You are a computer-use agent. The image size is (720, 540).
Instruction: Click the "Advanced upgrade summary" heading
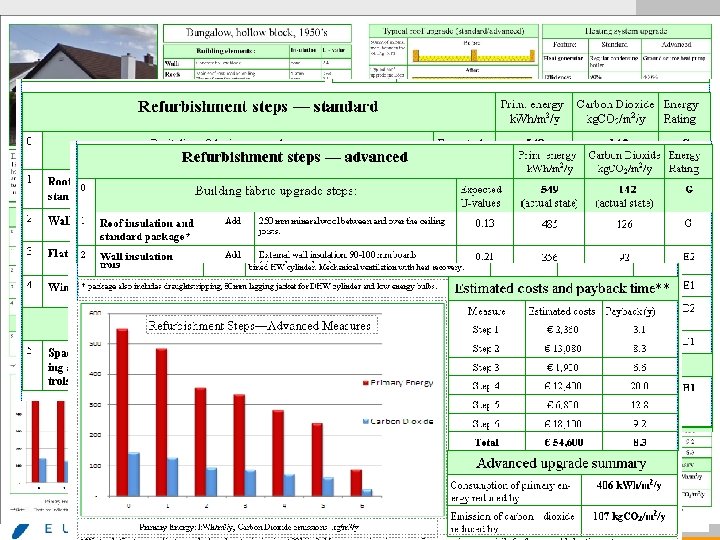click(561, 463)
